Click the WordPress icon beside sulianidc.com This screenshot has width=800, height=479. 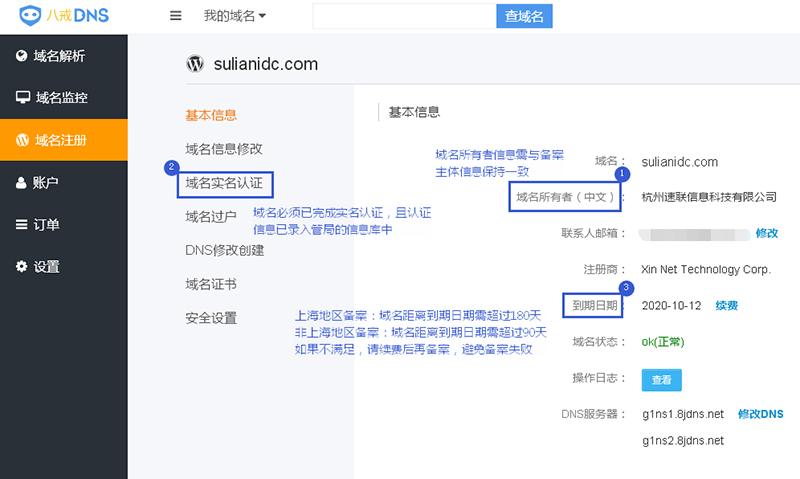[x=195, y=64]
